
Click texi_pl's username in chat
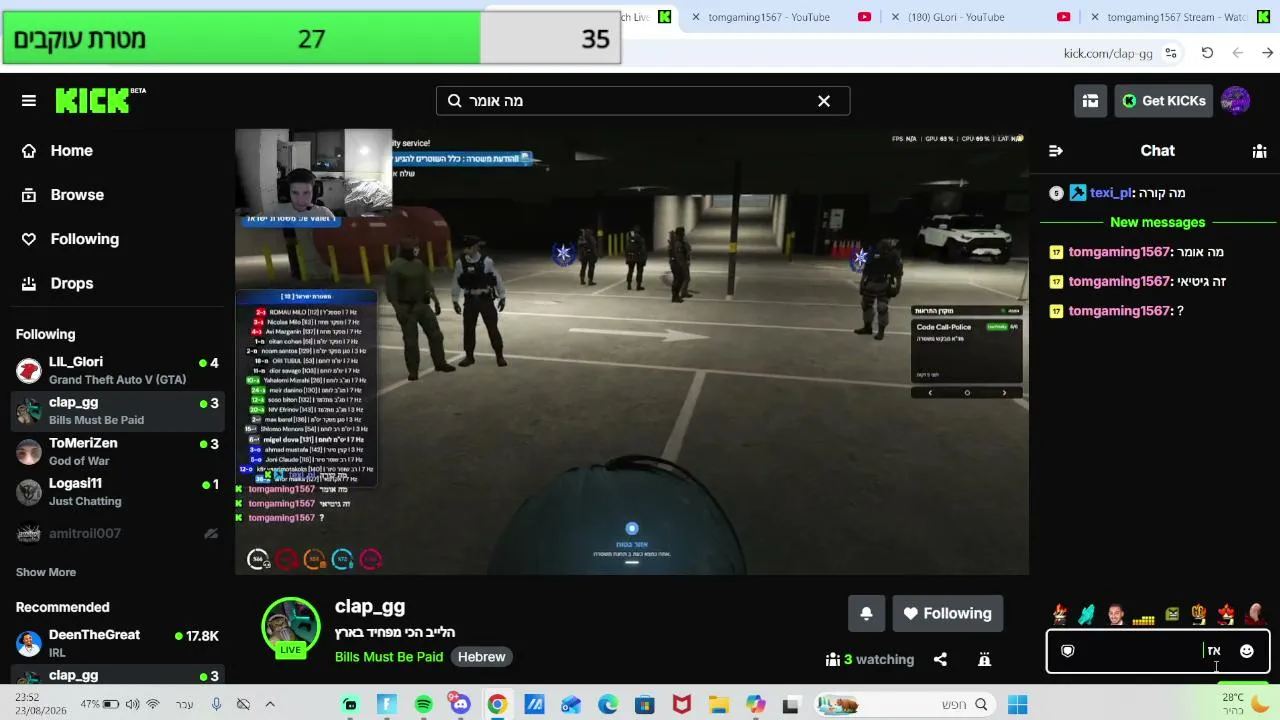[1111, 193]
